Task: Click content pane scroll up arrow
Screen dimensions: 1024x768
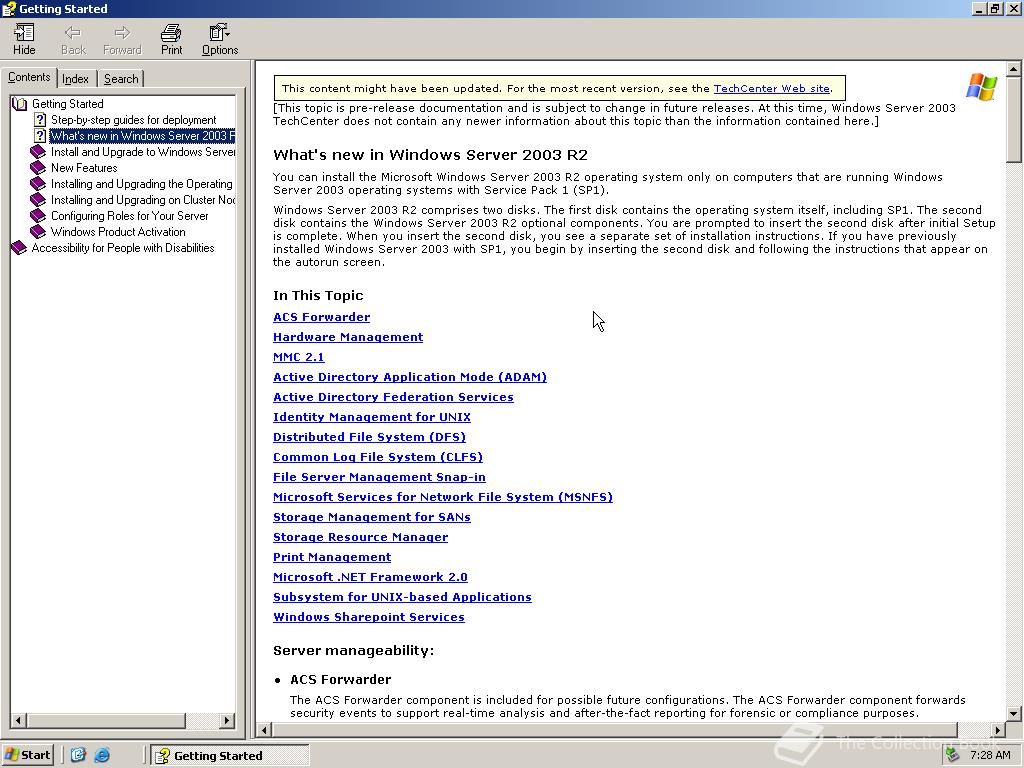Action: (x=1014, y=69)
